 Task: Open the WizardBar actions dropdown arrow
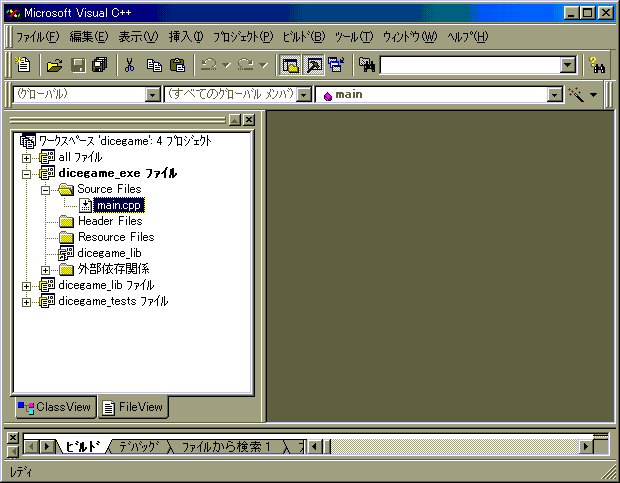[x=593, y=94]
